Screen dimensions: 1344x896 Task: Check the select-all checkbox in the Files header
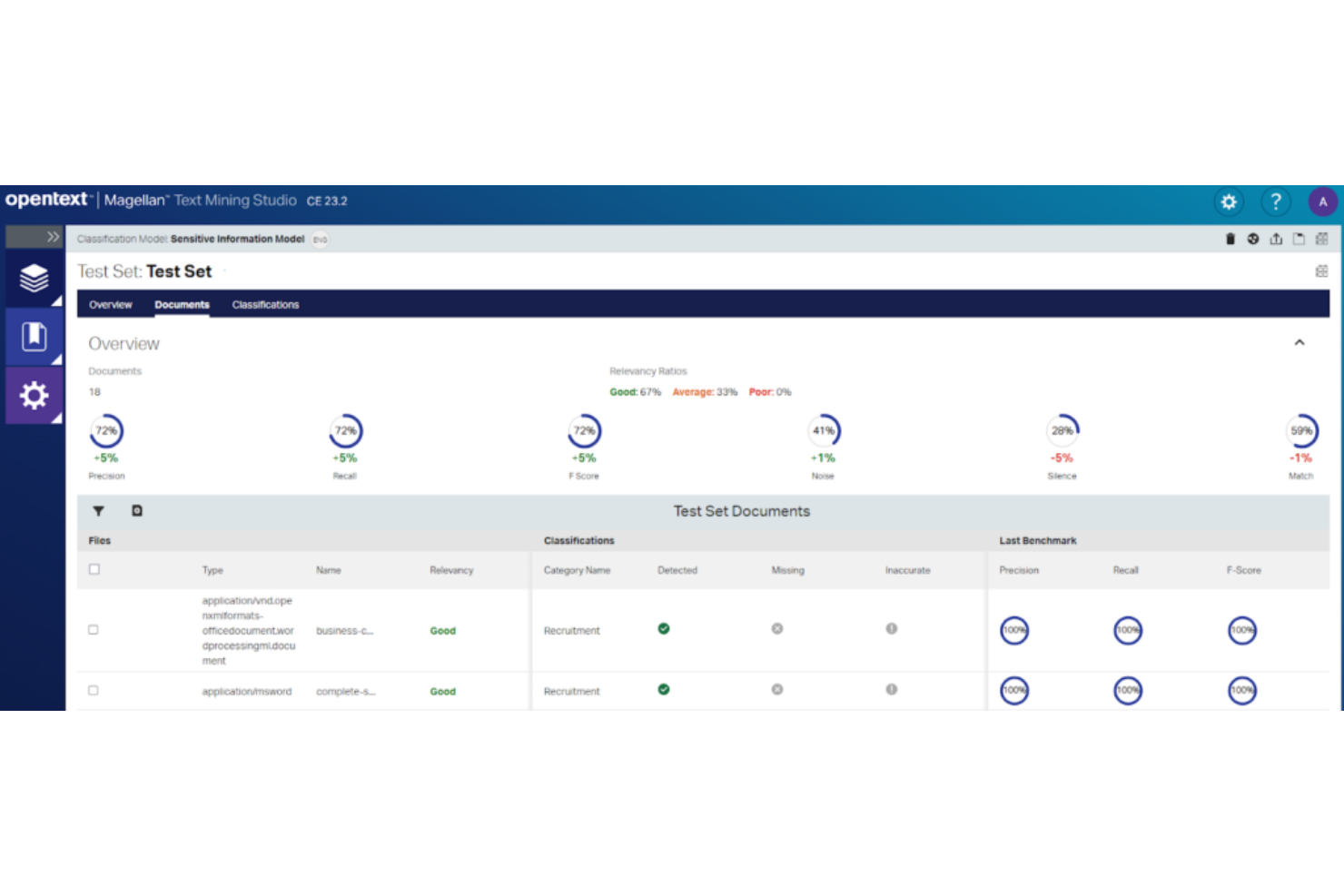pyautogui.click(x=94, y=568)
